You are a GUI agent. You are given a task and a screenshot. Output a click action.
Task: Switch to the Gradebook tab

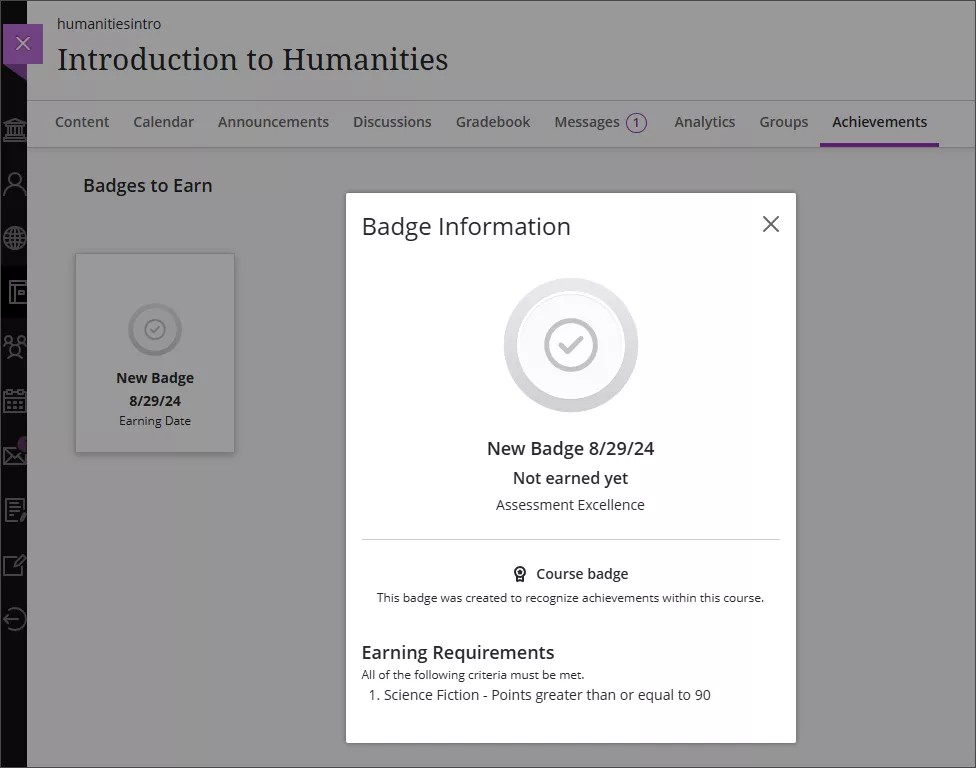click(492, 121)
